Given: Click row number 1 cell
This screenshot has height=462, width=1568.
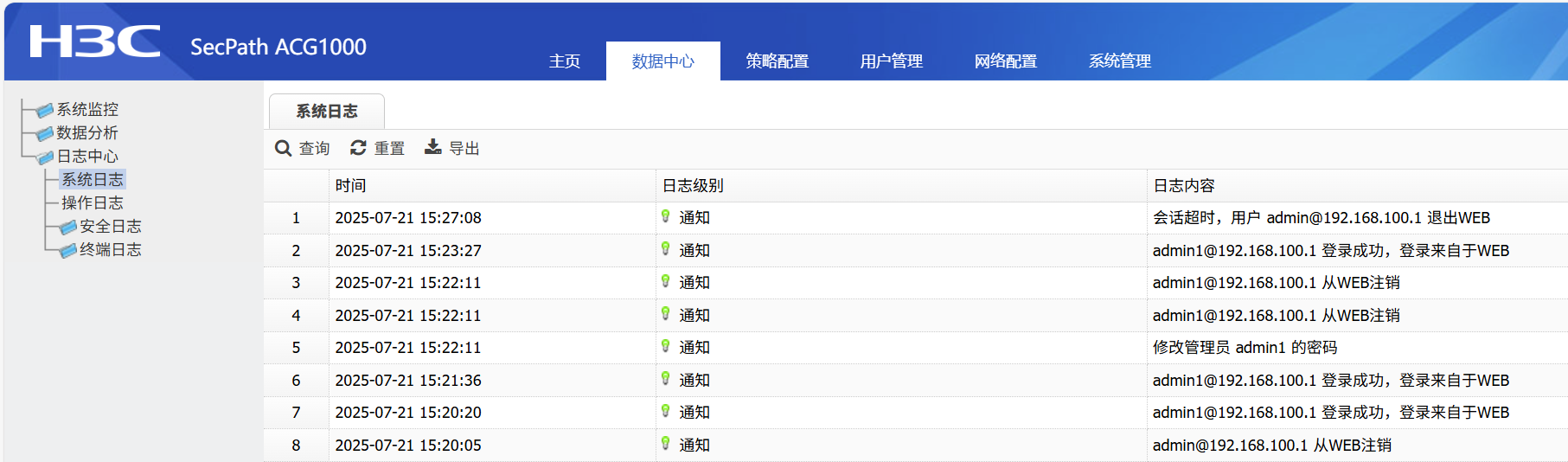Looking at the screenshot, I should point(296,218).
